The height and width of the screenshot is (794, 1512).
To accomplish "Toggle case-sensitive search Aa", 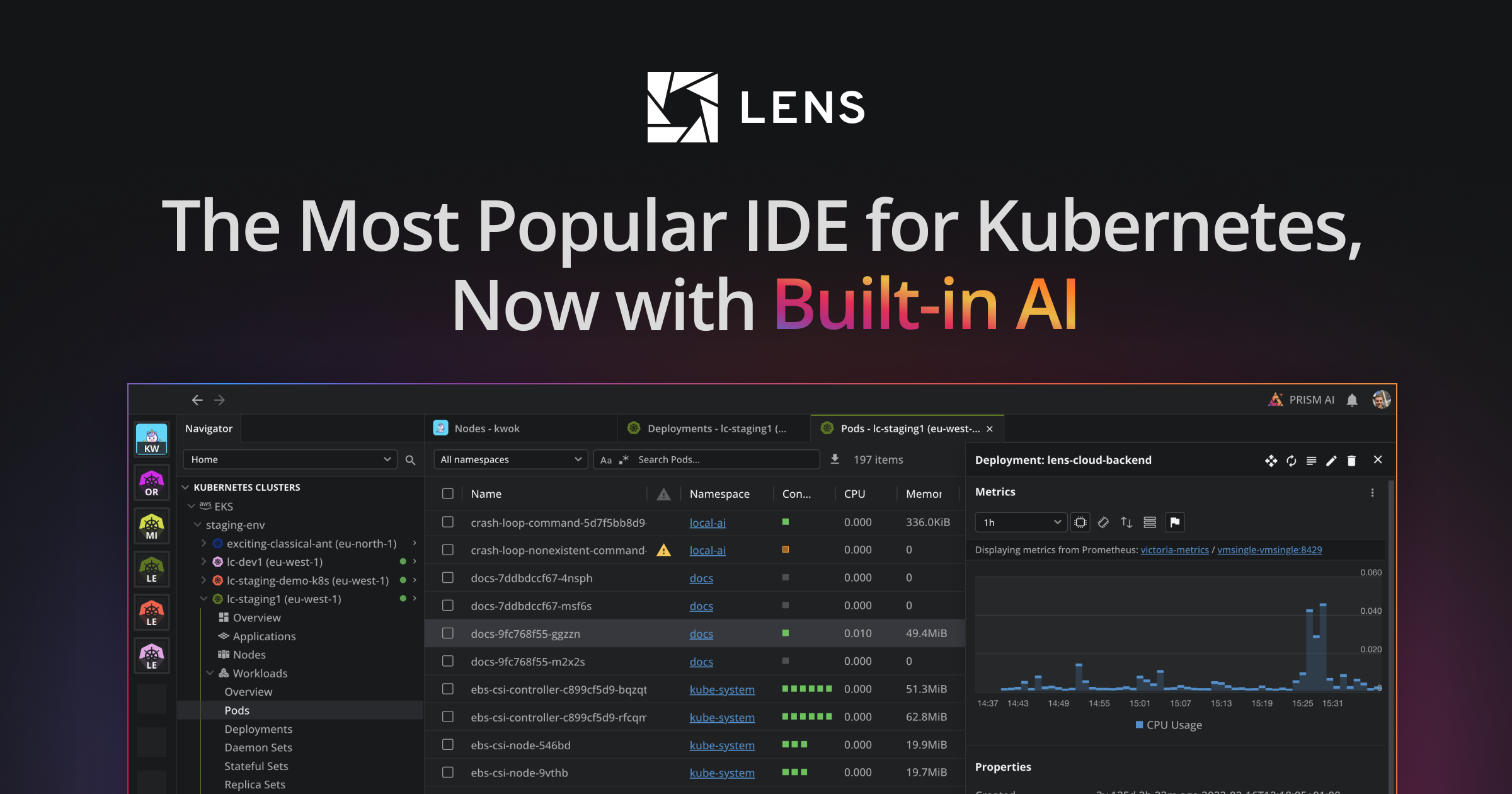I will pyautogui.click(x=606, y=460).
